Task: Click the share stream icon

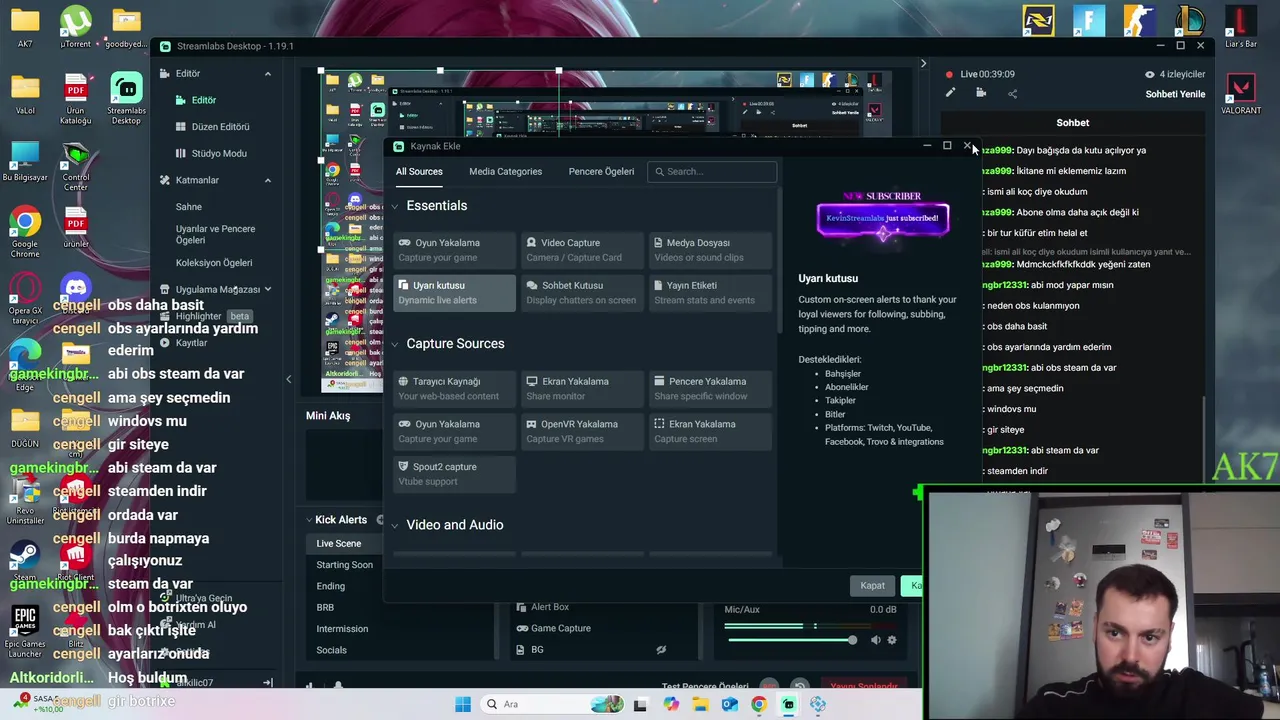Action: [1012, 94]
